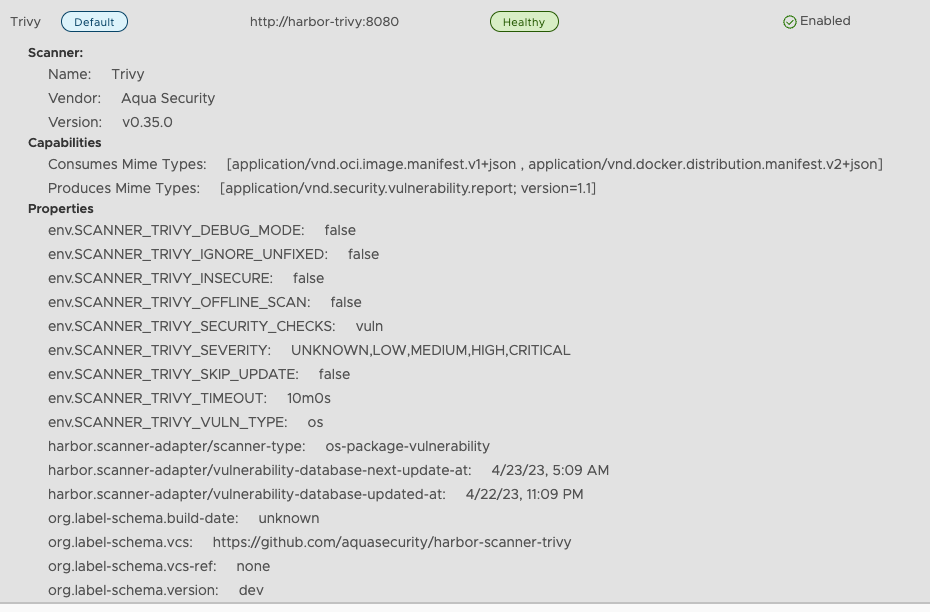Collapse the Scanner section header
The width and height of the screenshot is (930, 612).
(x=57, y=52)
